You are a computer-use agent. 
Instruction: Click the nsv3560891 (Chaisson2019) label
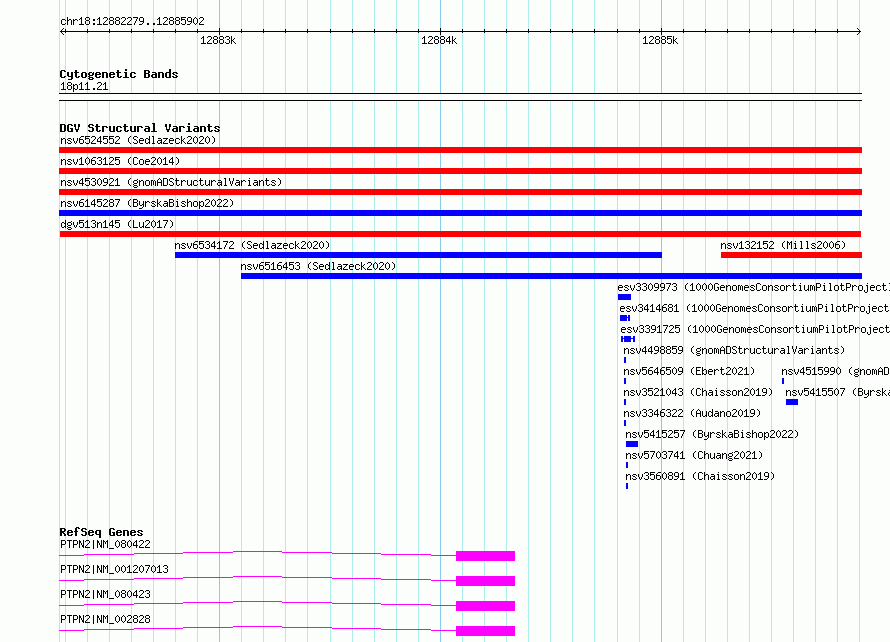coord(700,476)
